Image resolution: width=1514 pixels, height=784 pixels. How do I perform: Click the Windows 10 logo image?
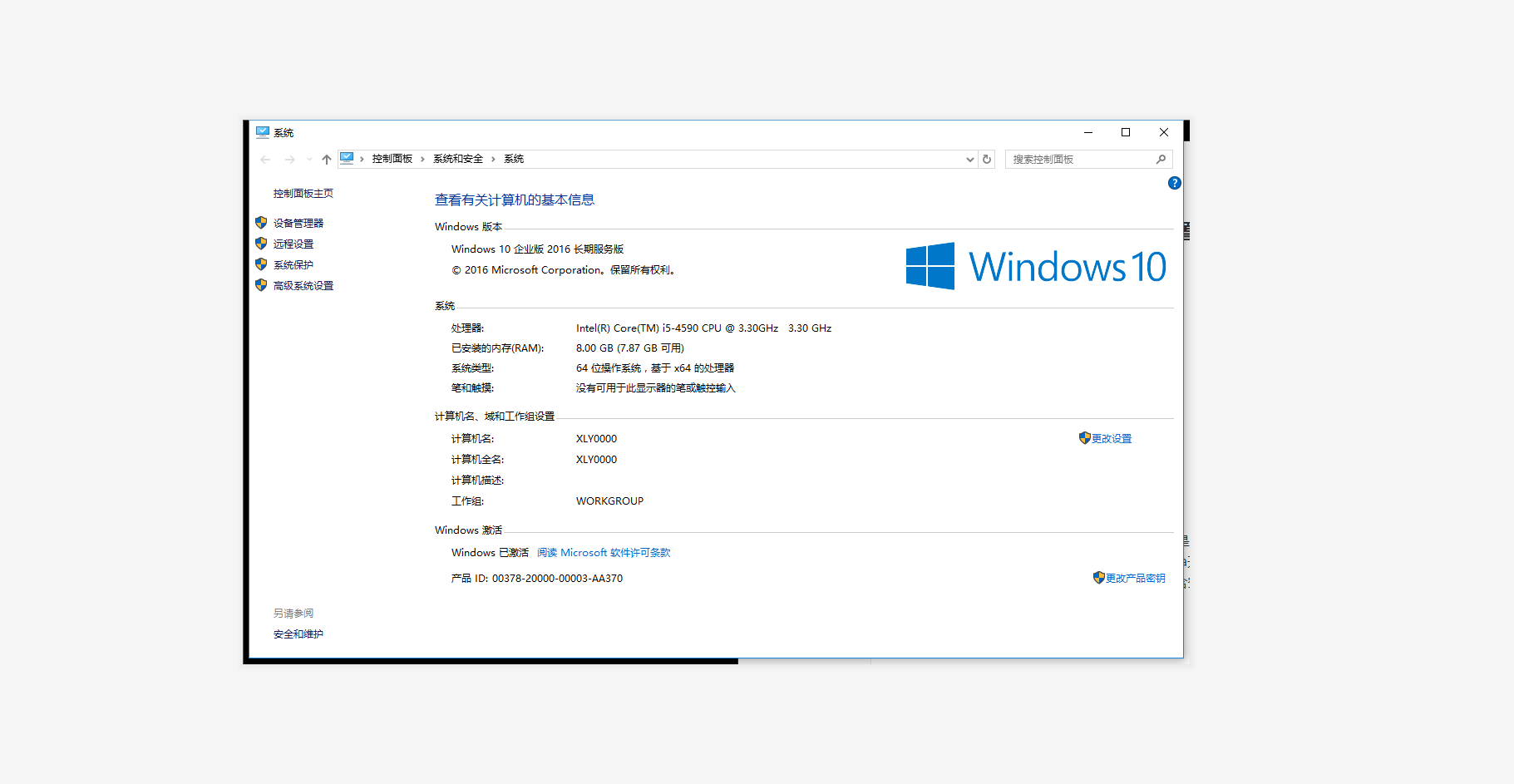coord(1036,266)
